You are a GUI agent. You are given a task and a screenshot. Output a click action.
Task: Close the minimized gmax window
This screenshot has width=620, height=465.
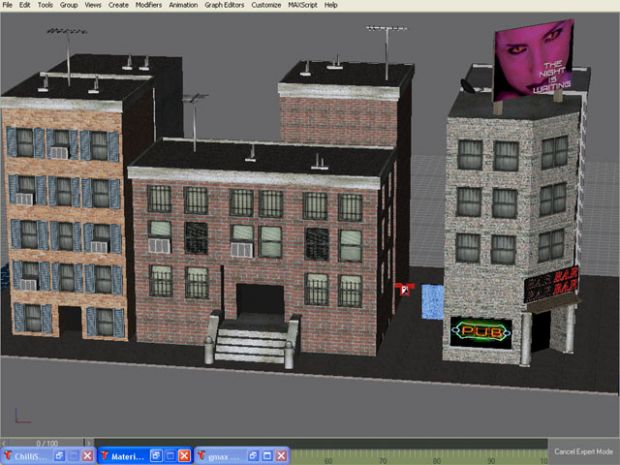pos(281,456)
